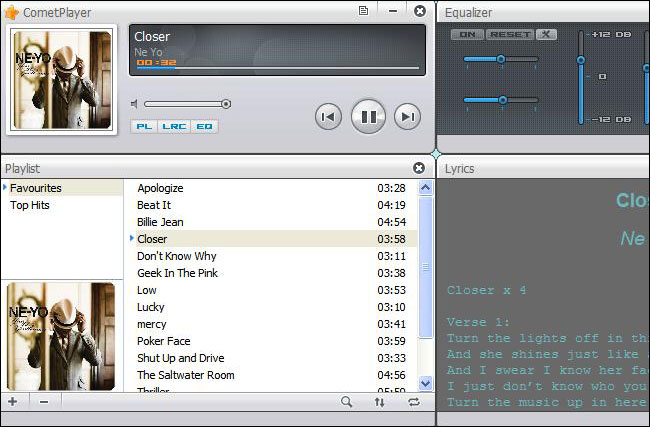Toggle the EQ equalizer panel button

pos(204,127)
